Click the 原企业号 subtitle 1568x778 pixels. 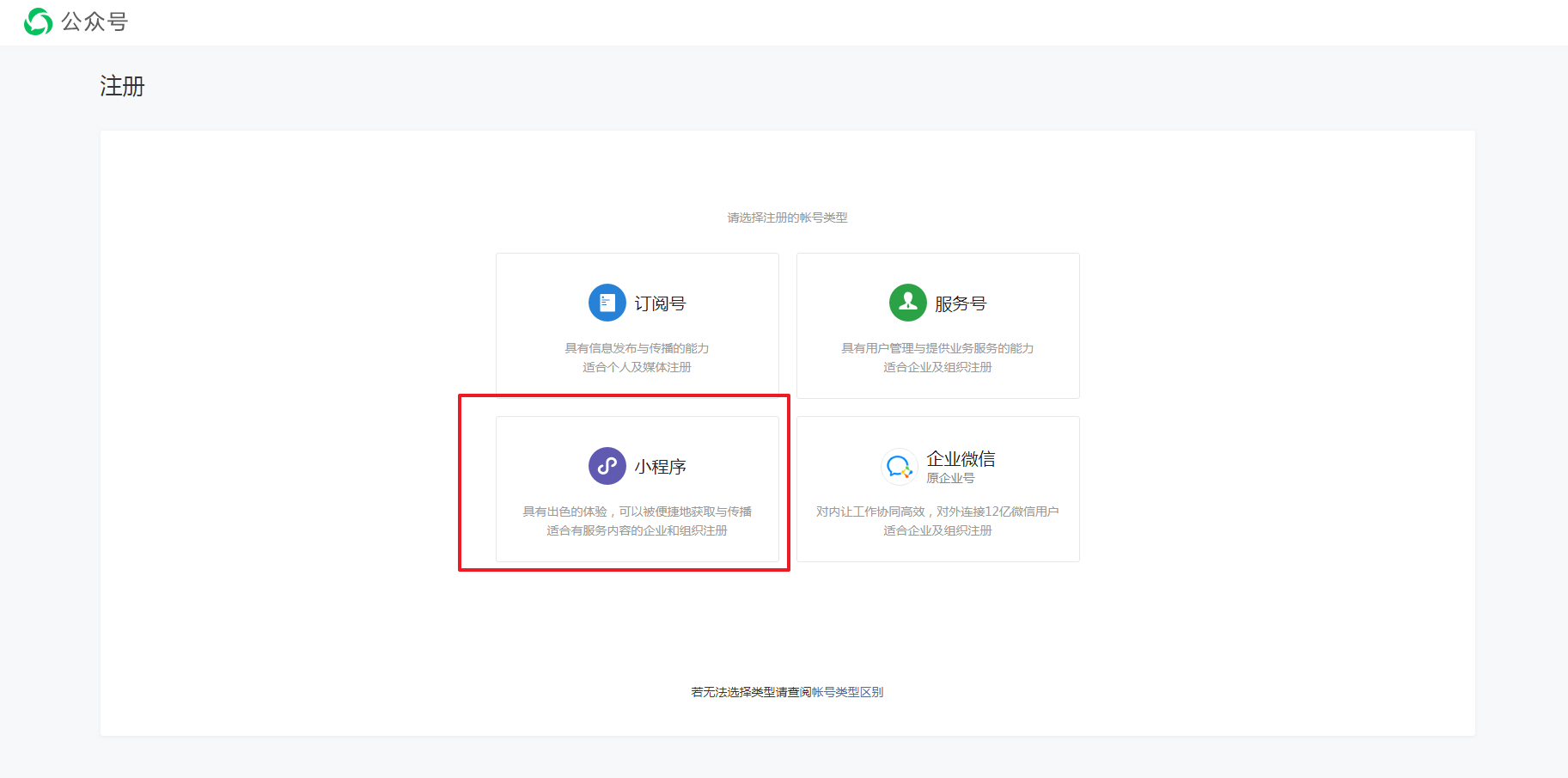[x=950, y=478]
